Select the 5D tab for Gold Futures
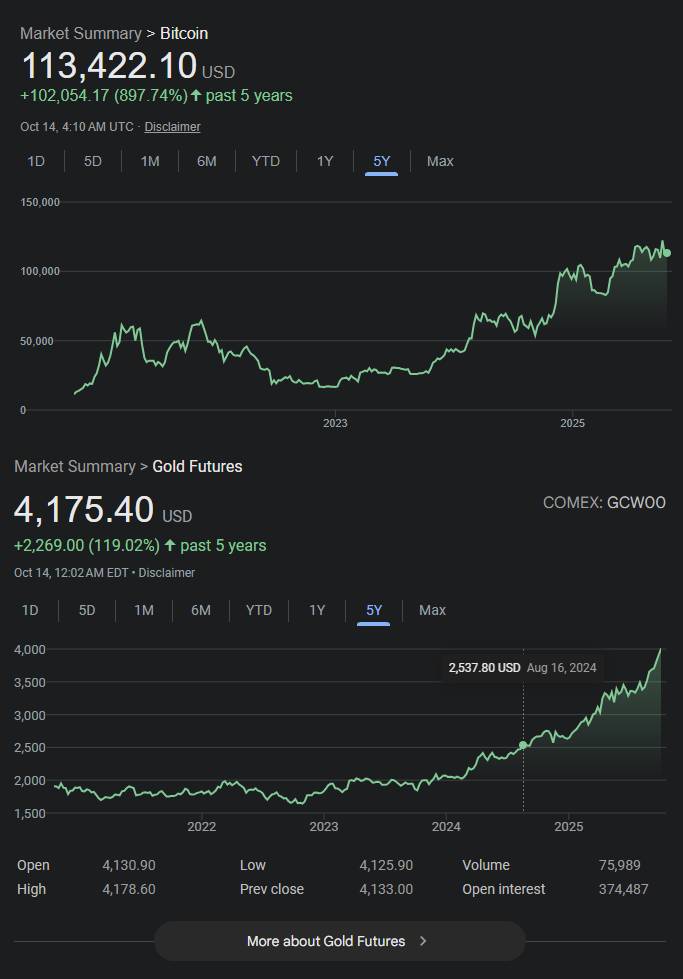 click(x=87, y=610)
